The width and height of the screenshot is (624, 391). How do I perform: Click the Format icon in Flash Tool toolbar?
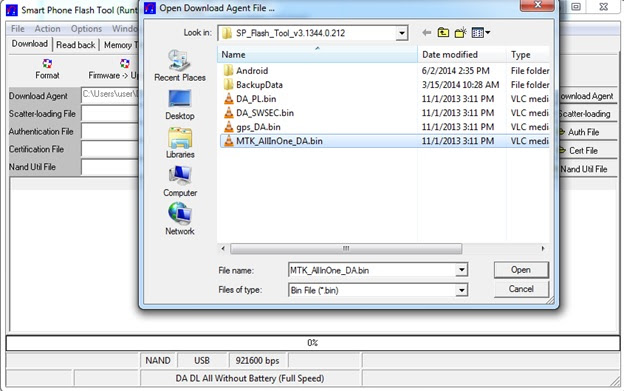tap(47, 64)
